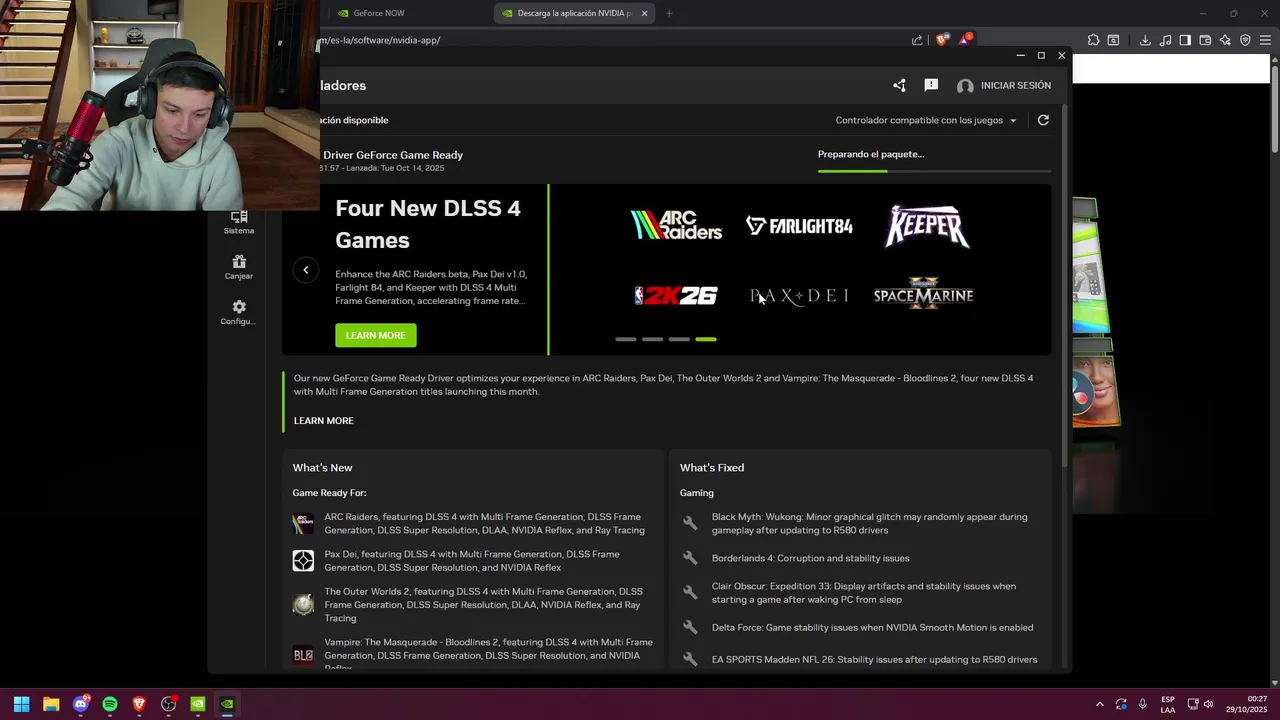Open the browser hamburger main menu

click(x=1265, y=40)
